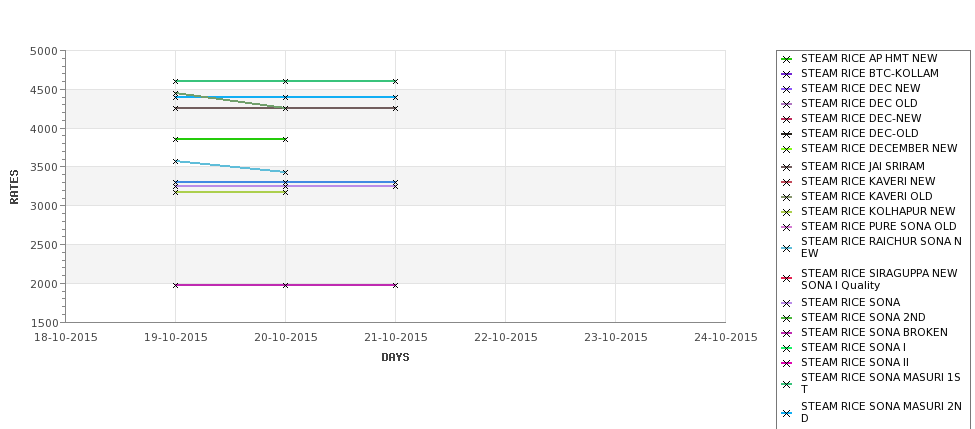
Task: Click the top green line's data point on 21-10-2015
Action: click(x=395, y=81)
